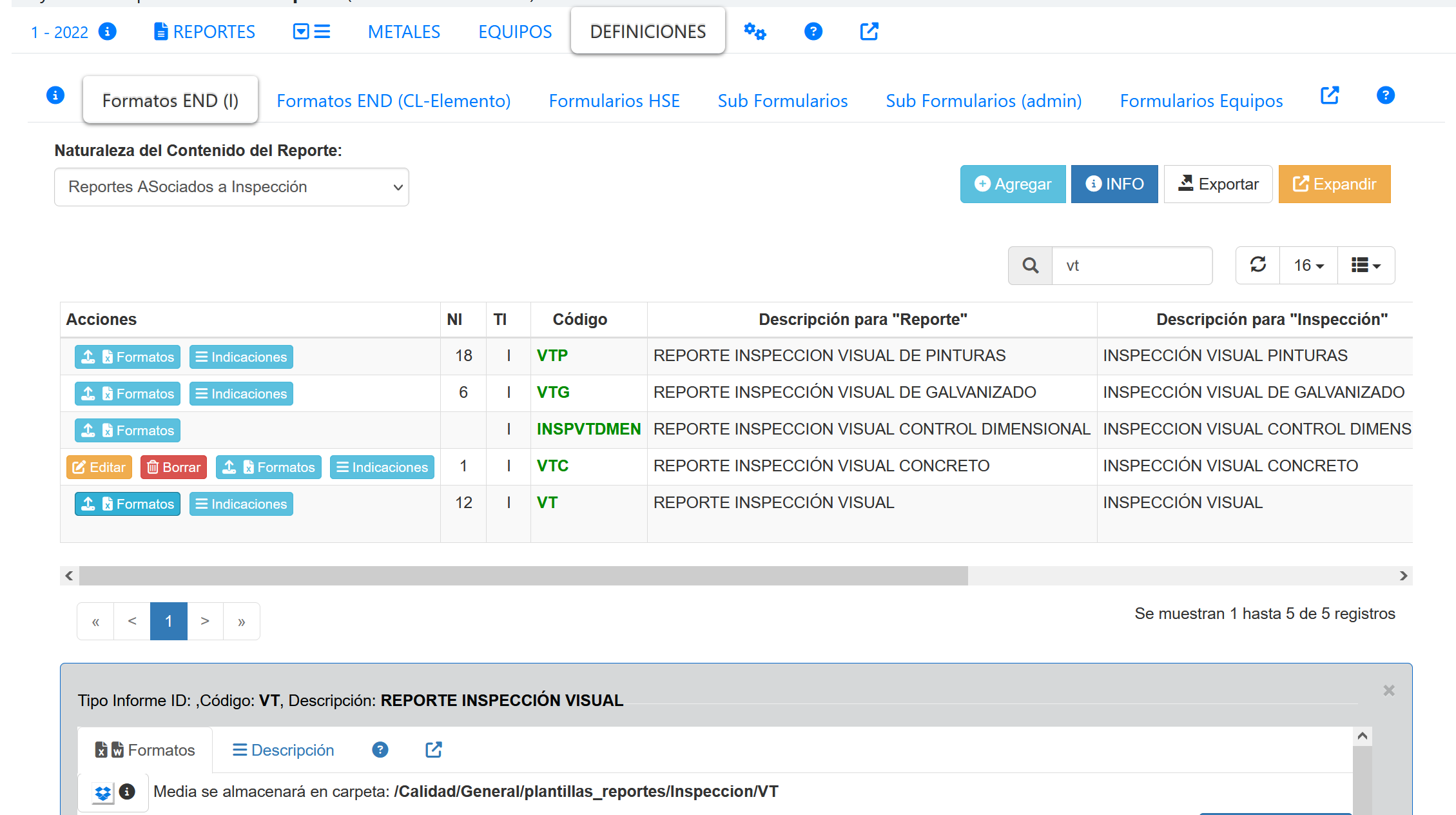Click the vt search input field
Viewport: 1456px width, 815px height.
[1131, 266]
